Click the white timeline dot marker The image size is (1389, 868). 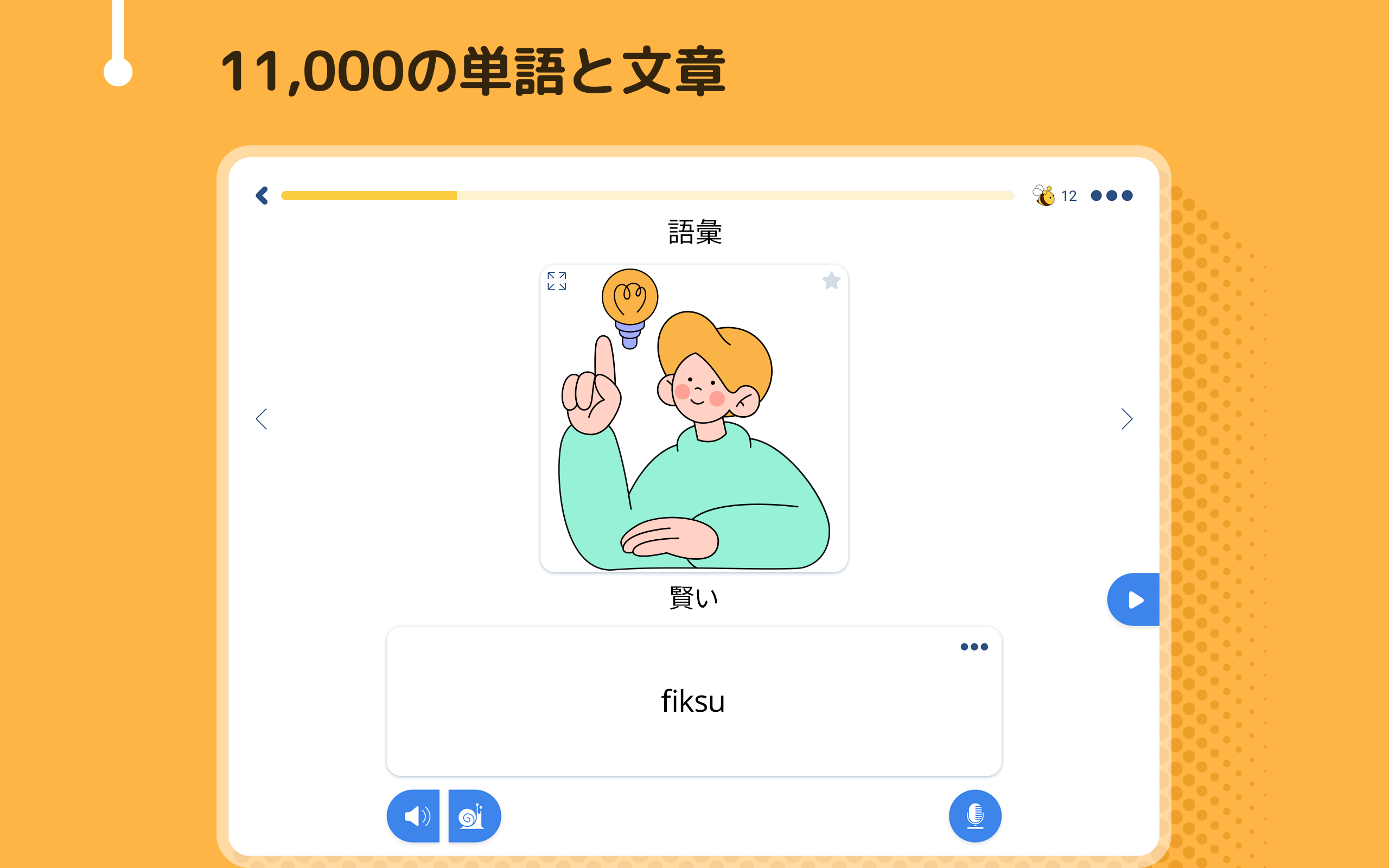(118, 72)
